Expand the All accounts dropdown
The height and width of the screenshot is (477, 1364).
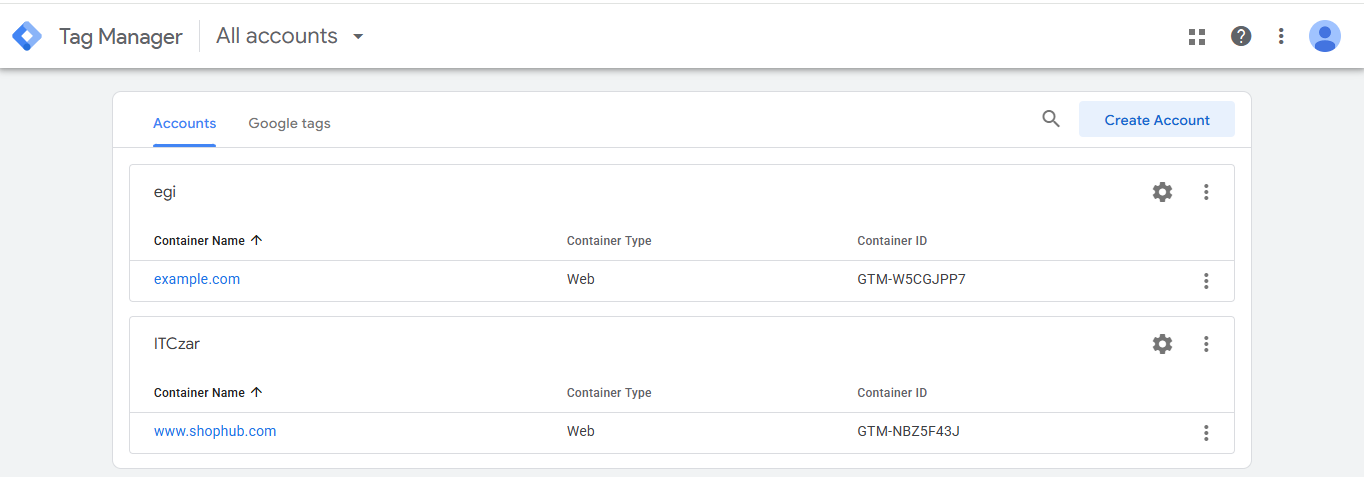point(290,36)
